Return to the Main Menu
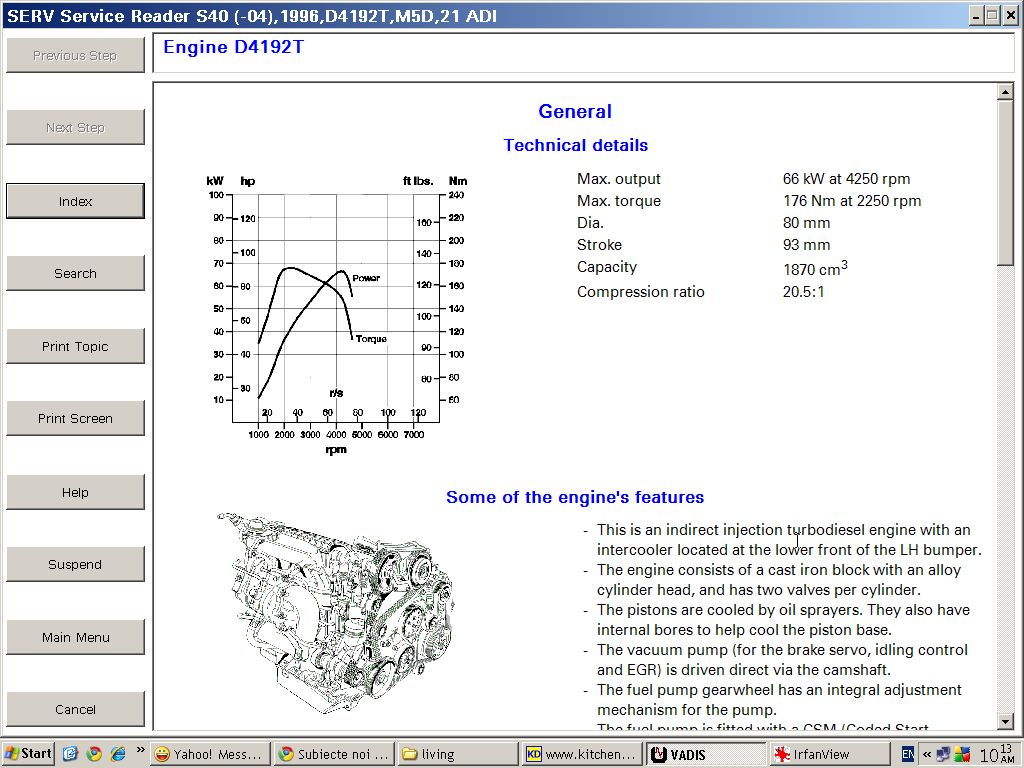The width and height of the screenshot is (1024, 768). [x=75, y=637]
